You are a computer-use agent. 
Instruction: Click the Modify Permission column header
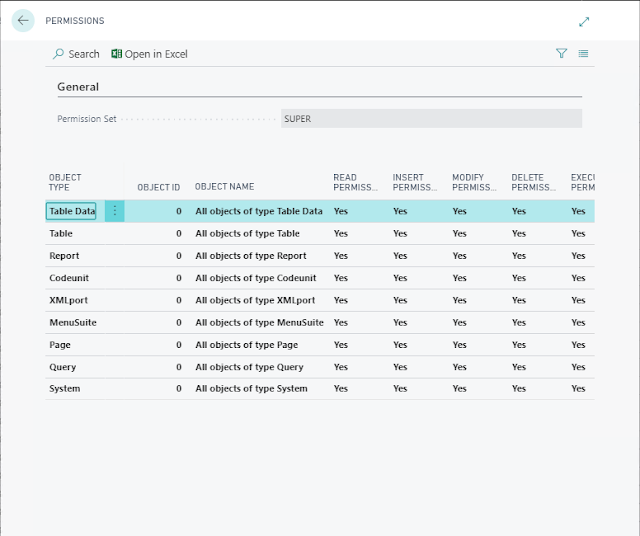[x=474, y=182]
